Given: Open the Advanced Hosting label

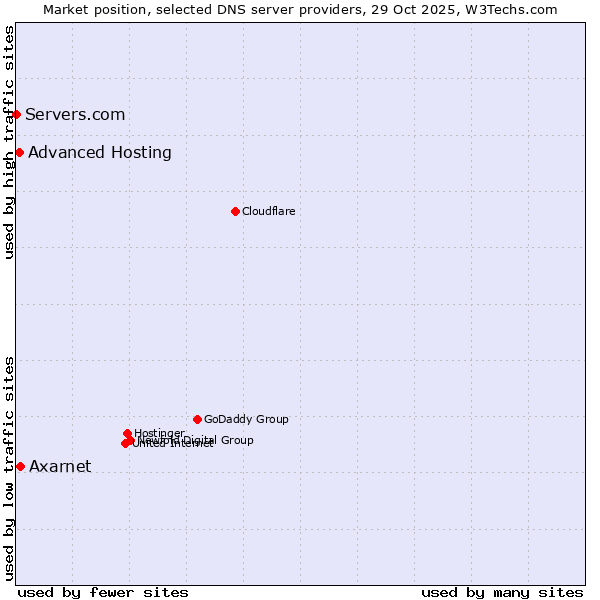Looking at the screenshot, I should click(100, 152).
